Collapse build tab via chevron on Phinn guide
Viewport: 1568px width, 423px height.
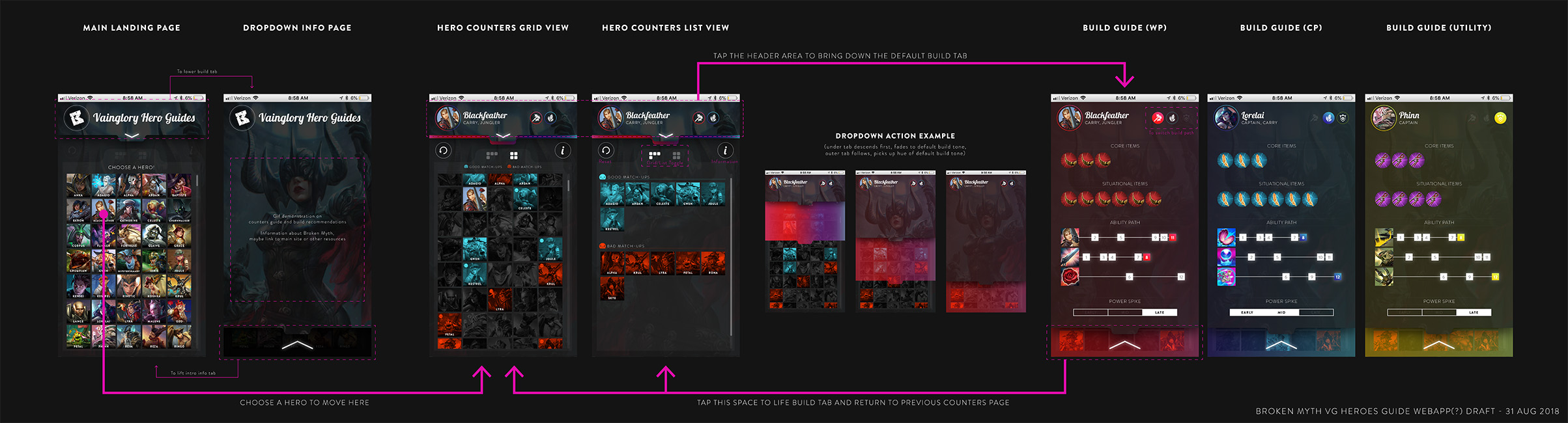tap(1438, 344)
